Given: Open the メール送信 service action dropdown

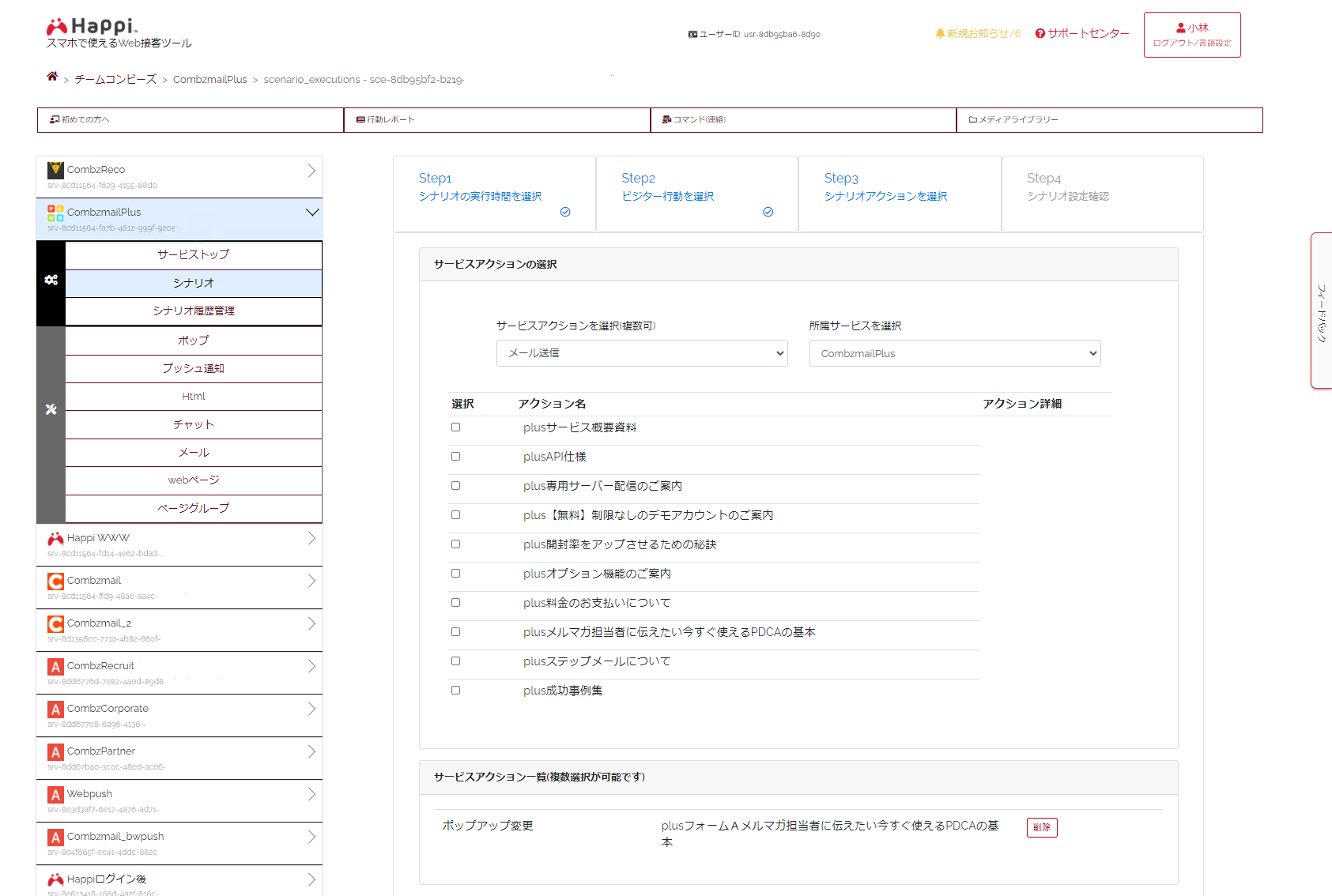Looking at the screenshot, I should point(642,353).
